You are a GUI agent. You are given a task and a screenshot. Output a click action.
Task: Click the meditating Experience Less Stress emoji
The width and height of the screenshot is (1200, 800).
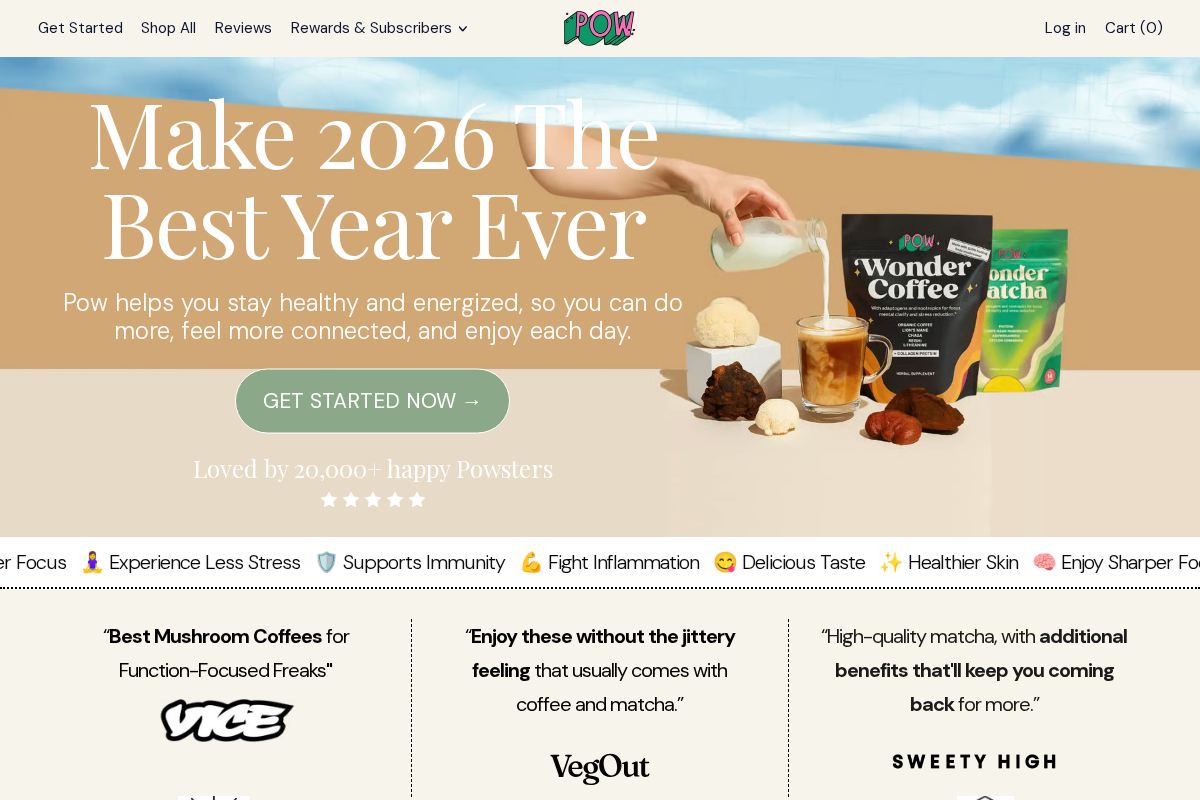[92, 563]
